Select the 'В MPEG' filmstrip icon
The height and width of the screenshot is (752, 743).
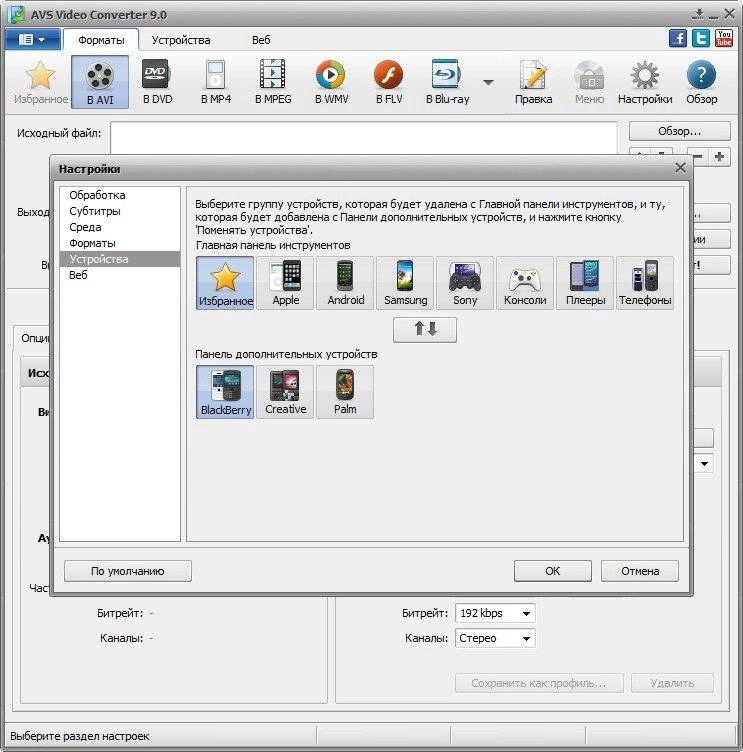pyautogui.click(x=272, y=82)
